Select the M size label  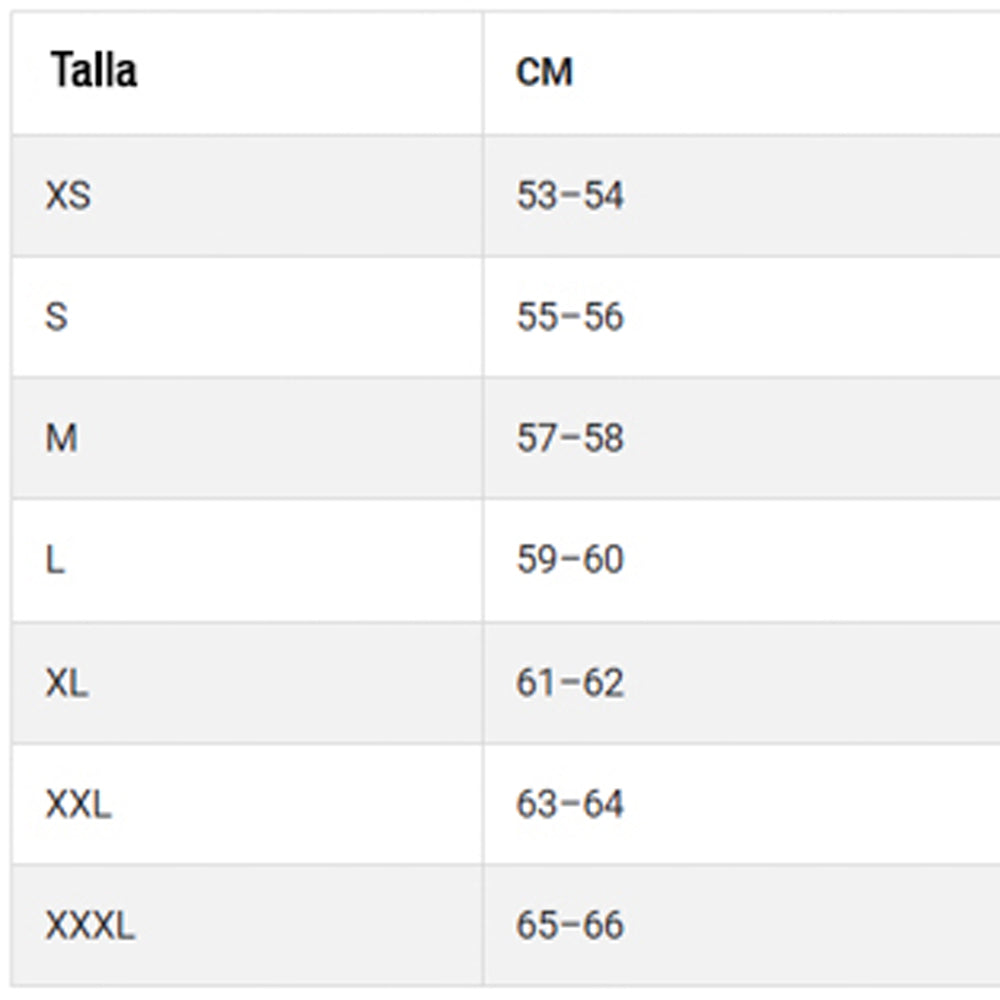pyautogui.click(x=61, y=438)
